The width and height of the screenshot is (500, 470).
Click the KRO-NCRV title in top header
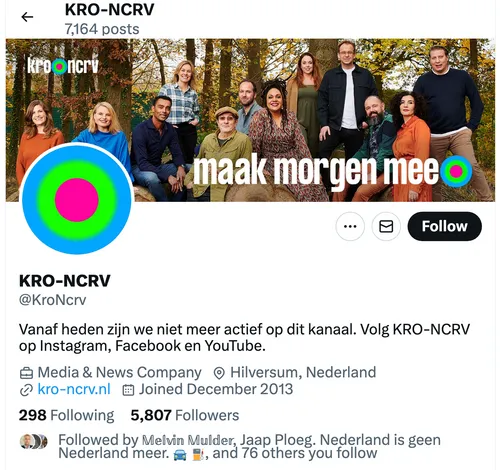pyautogui.click(x=109, y=10)
